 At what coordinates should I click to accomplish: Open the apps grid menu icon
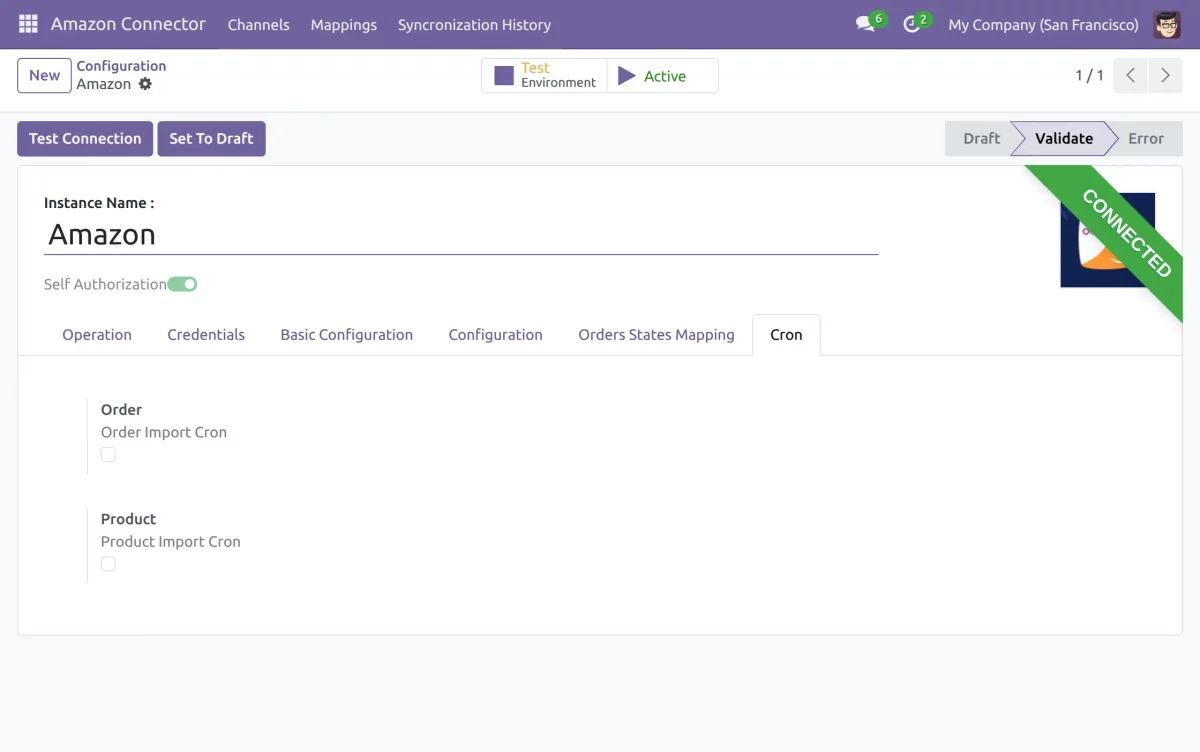(28, 24)
